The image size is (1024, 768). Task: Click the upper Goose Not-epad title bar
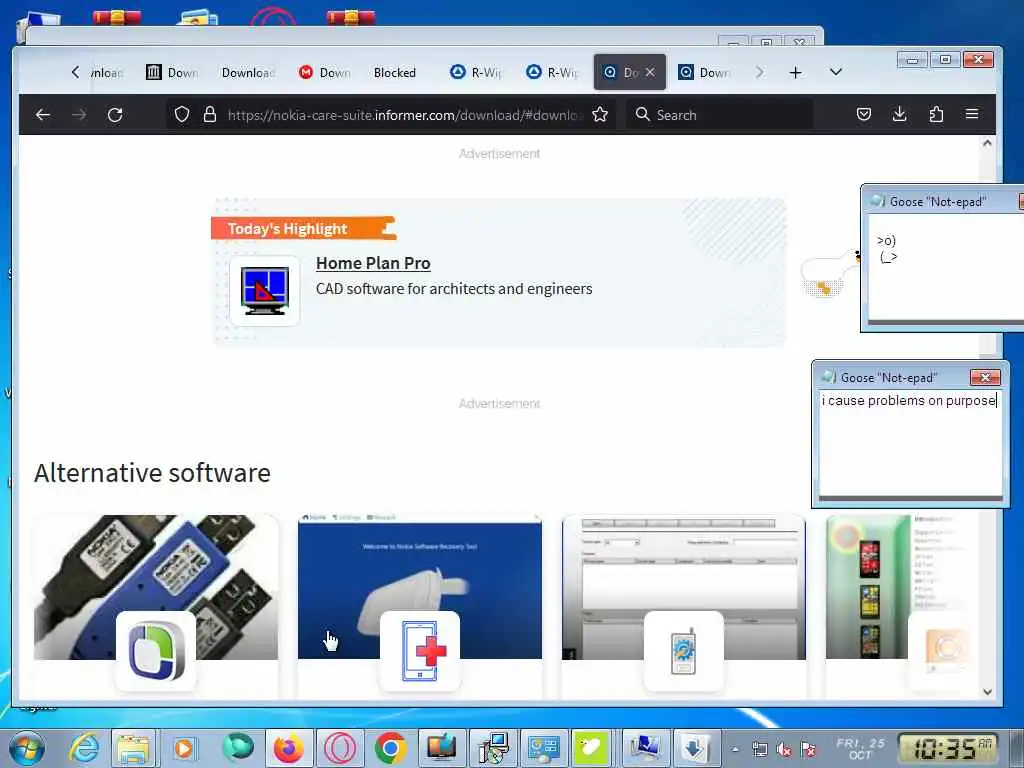(940, 202)
